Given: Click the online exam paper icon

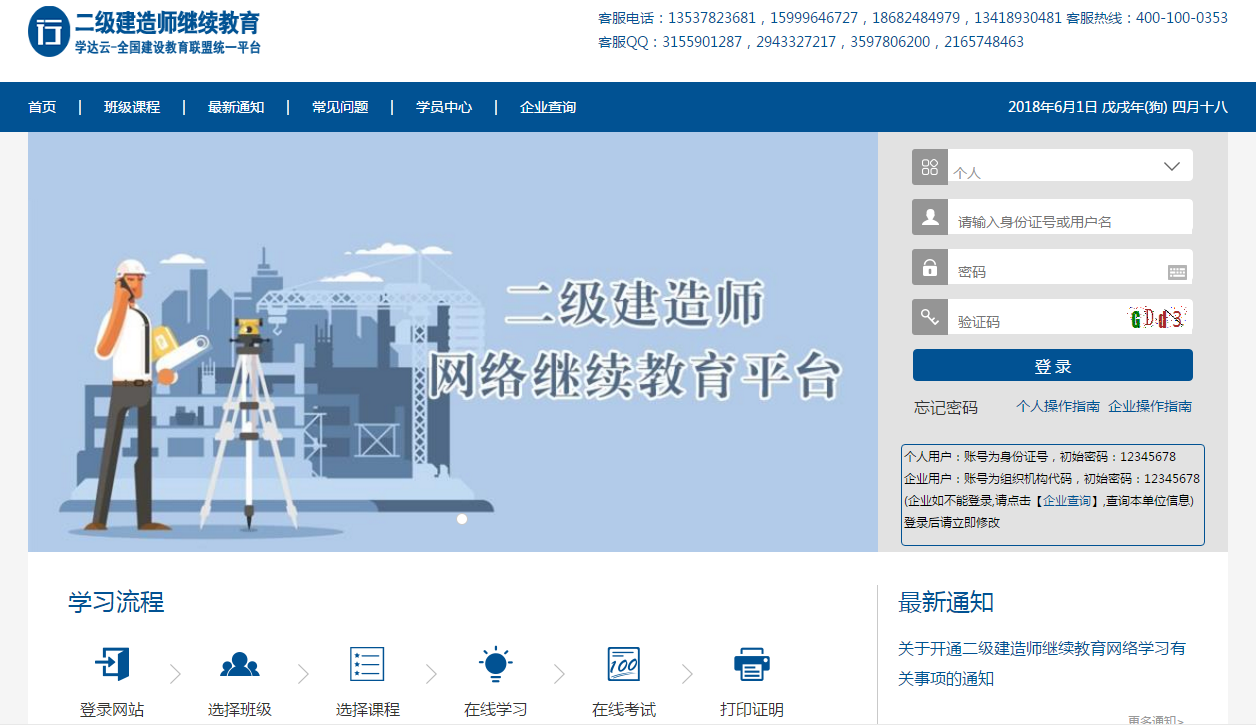Looking at the screenshot, I should [x=623, y=663].
